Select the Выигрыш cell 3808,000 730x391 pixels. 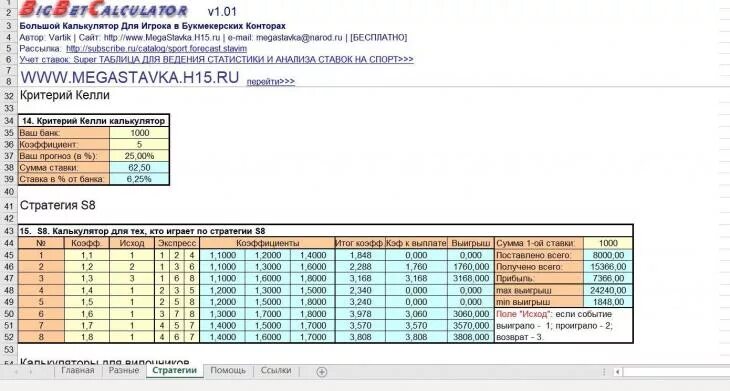coord(471,337)
